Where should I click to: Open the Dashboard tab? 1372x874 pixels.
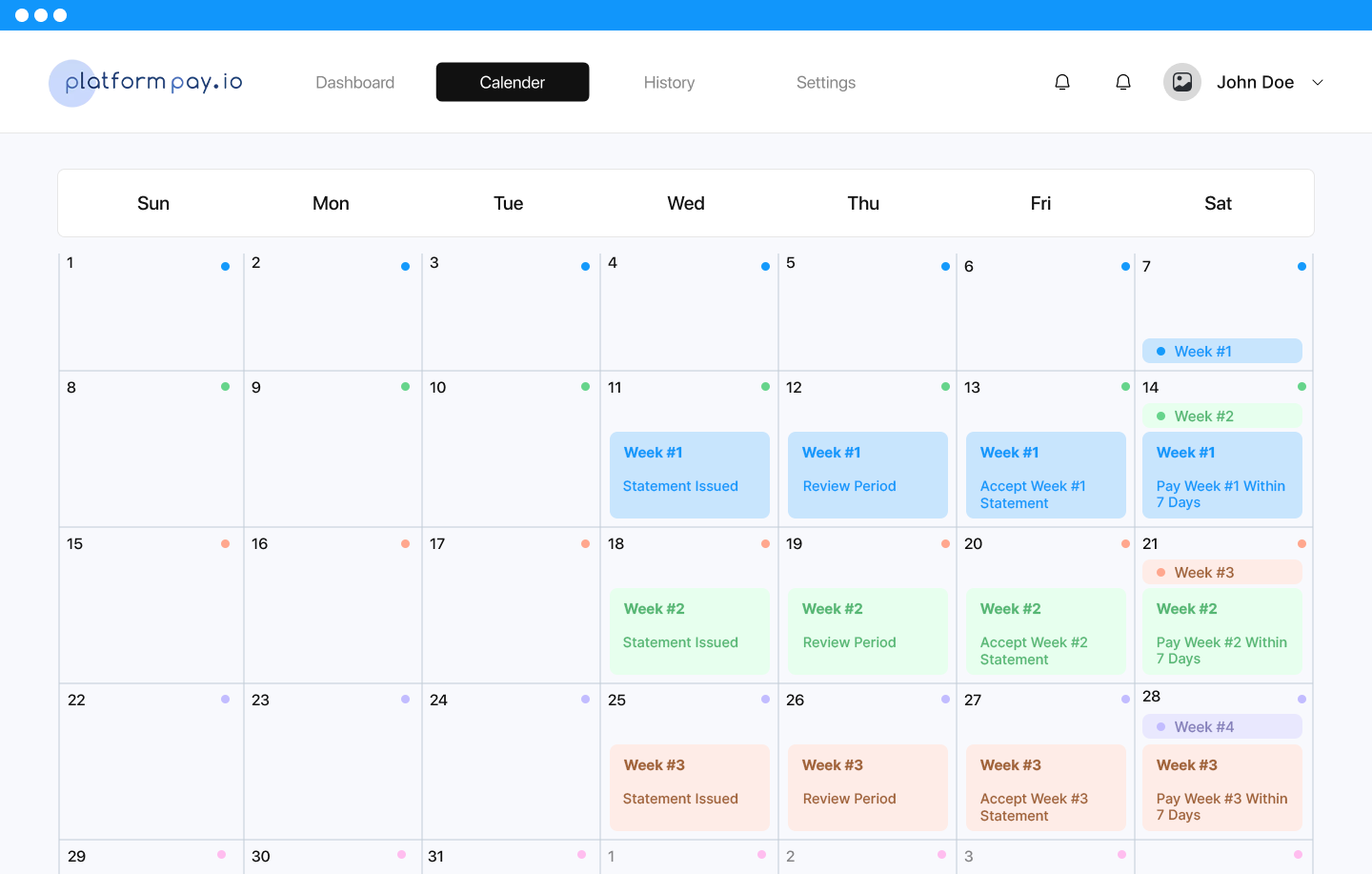click(x=354, y=83)
